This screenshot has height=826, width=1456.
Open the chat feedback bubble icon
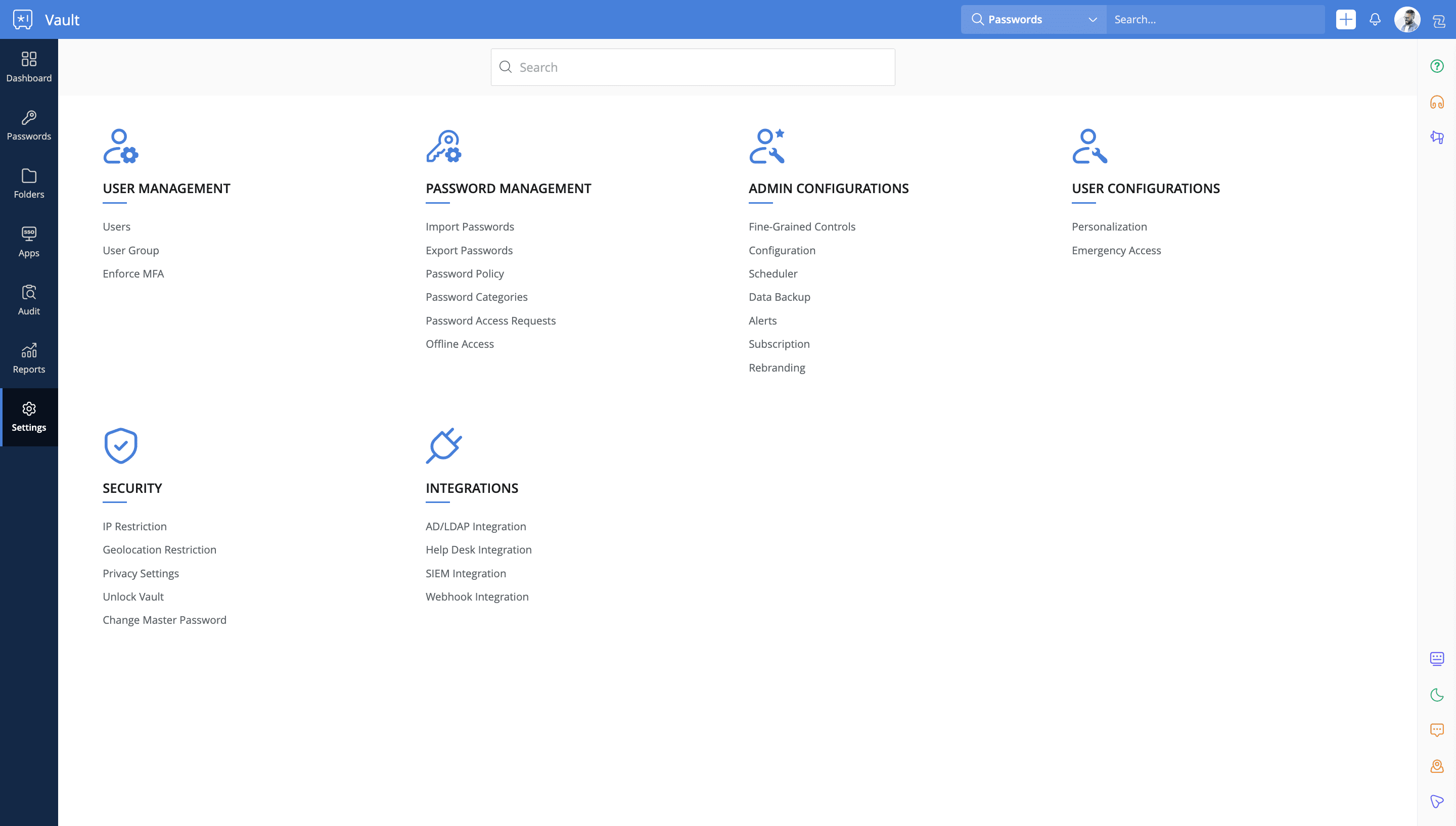pyautogui.click(x=1437, y=730)
